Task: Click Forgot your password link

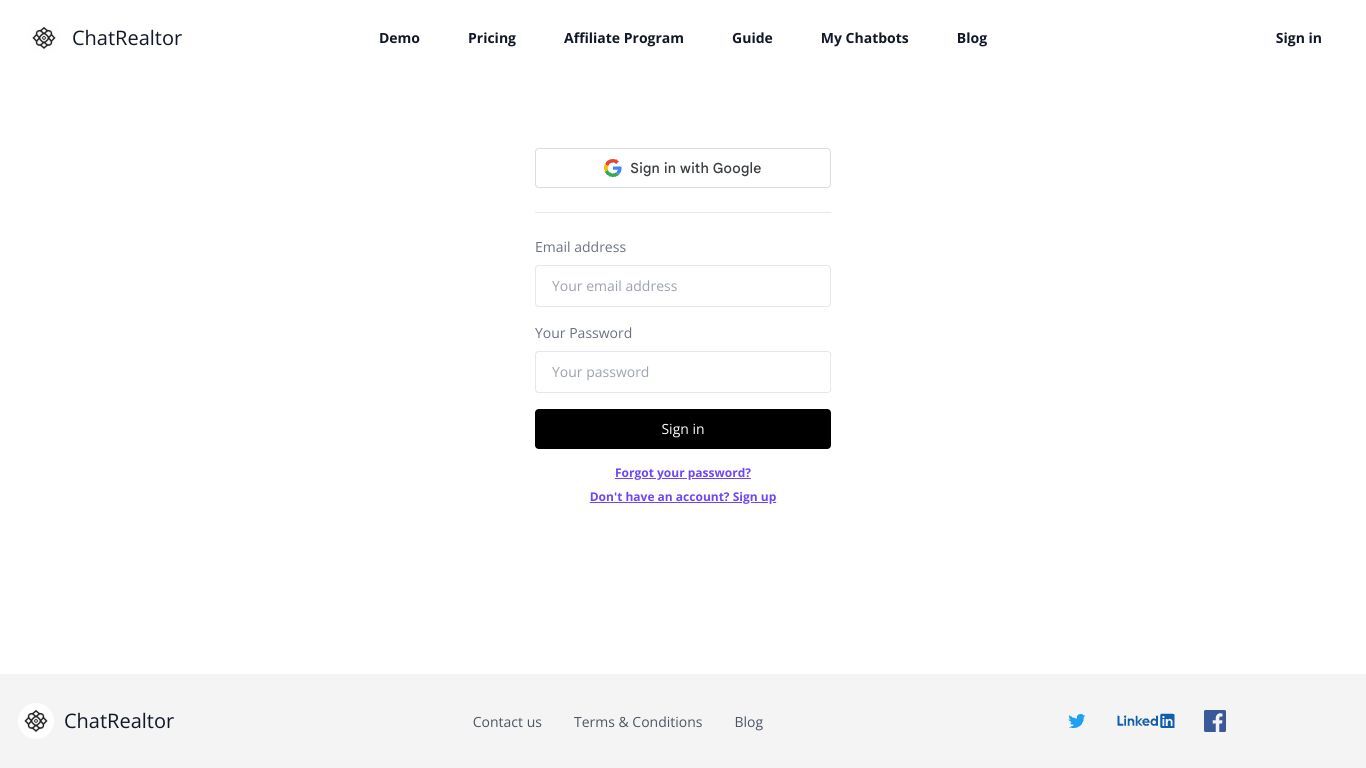Action: pos(683,473)
